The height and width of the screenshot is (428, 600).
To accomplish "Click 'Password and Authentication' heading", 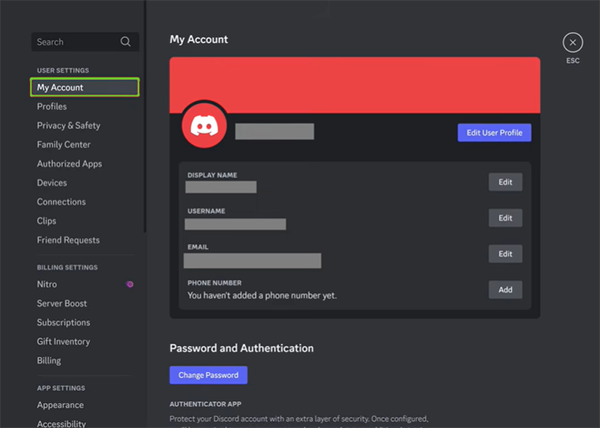I will [241, 348].
